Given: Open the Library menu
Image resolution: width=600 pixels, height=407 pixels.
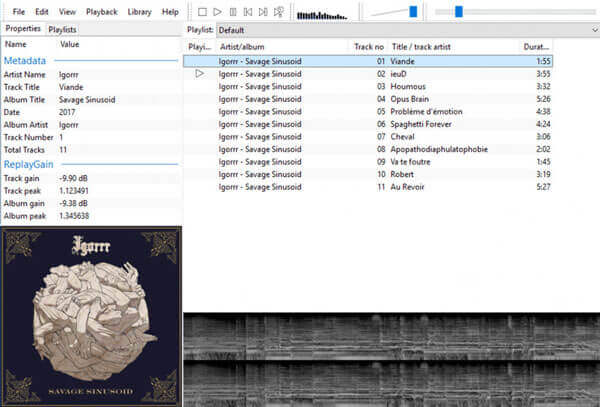Looking at the screenshot, I should [139, 12].
